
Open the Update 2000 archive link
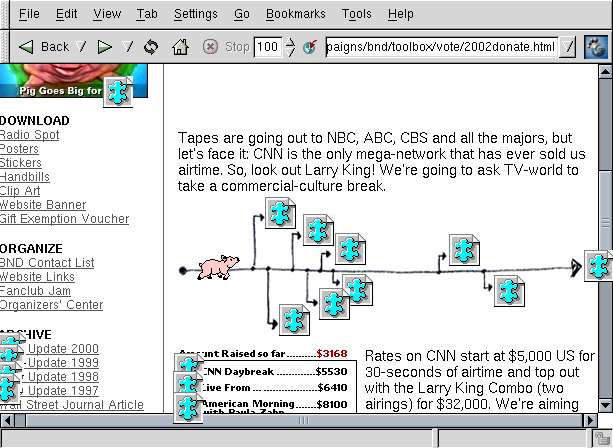[x=63, y=349]
